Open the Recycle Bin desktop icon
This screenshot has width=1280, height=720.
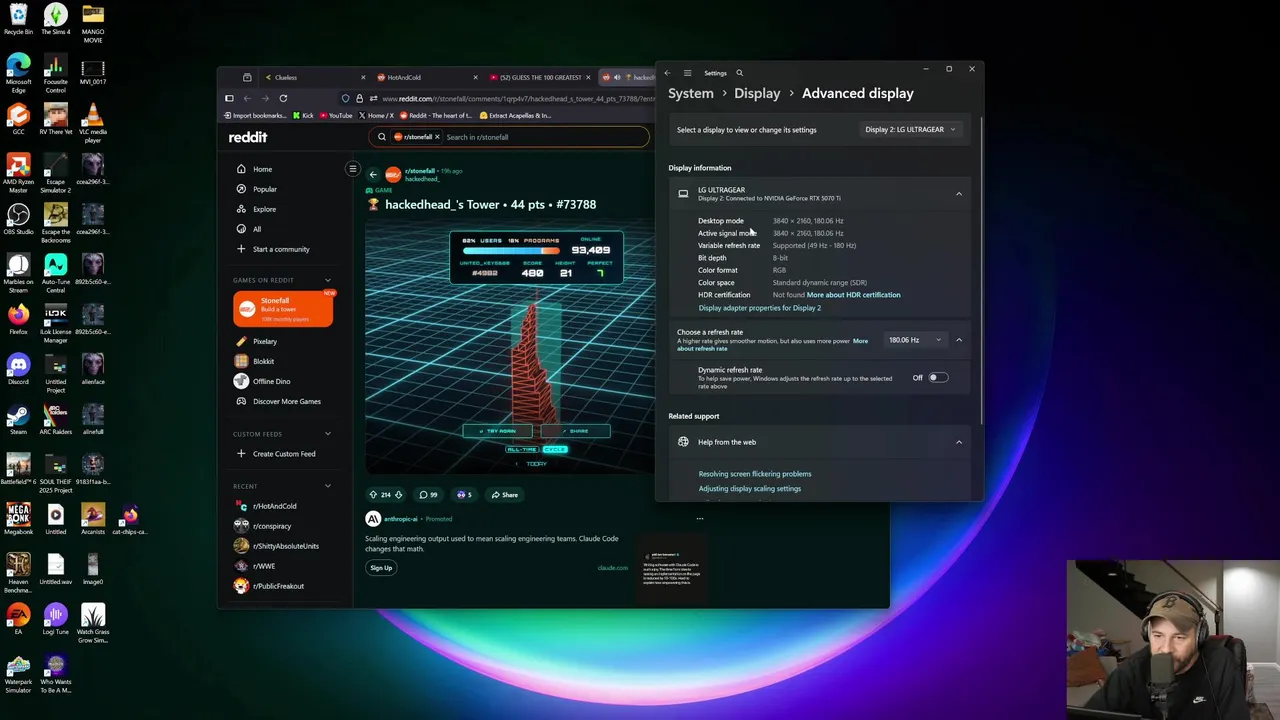point(18,19)
